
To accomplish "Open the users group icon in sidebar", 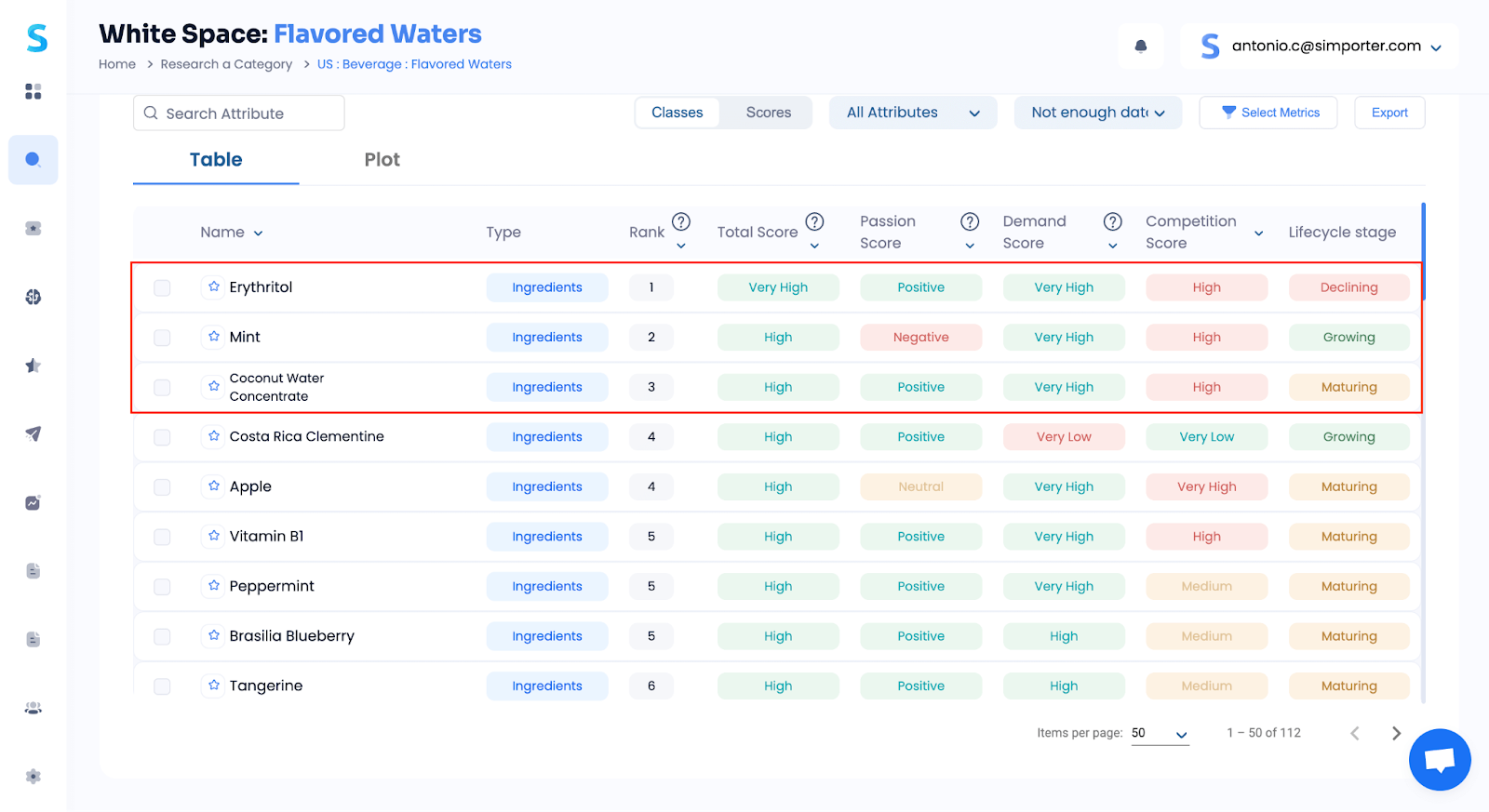I will coord(34,708).
